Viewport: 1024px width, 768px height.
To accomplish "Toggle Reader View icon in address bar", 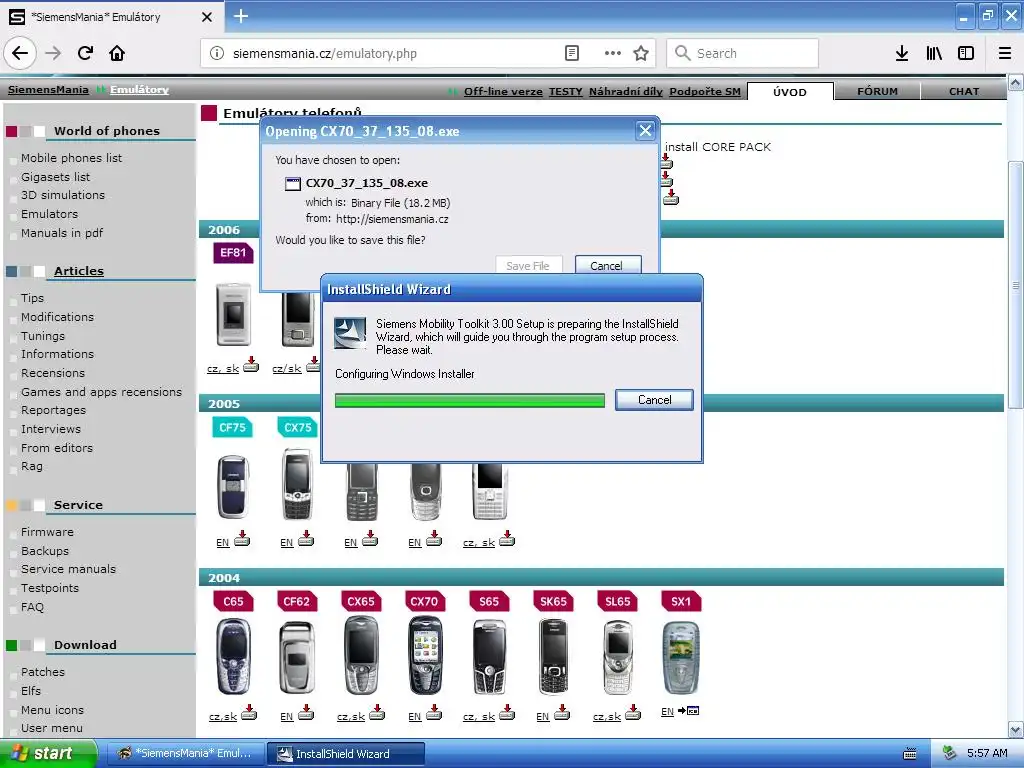I will (571, 53).
